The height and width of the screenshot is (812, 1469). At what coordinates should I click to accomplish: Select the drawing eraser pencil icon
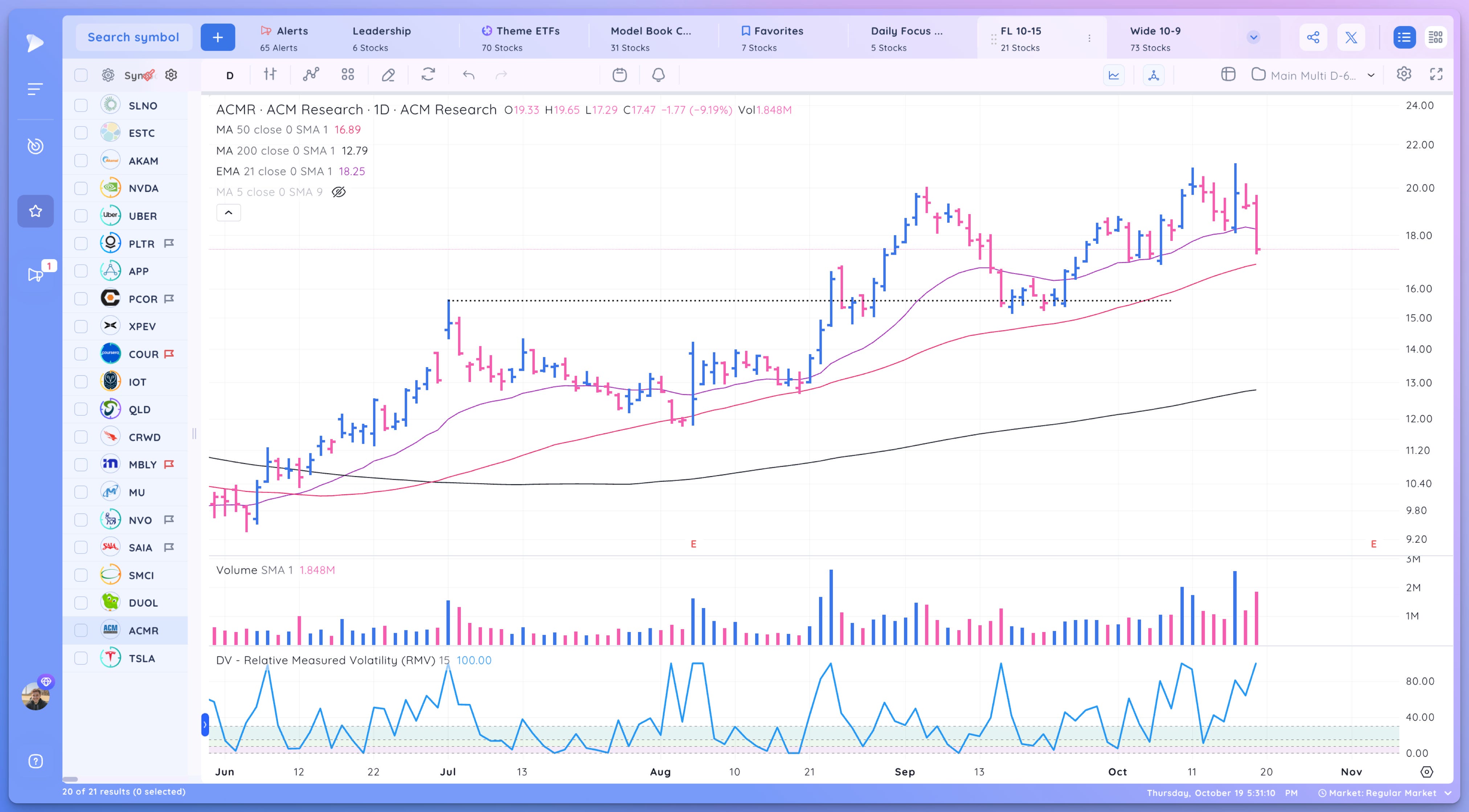388,75
